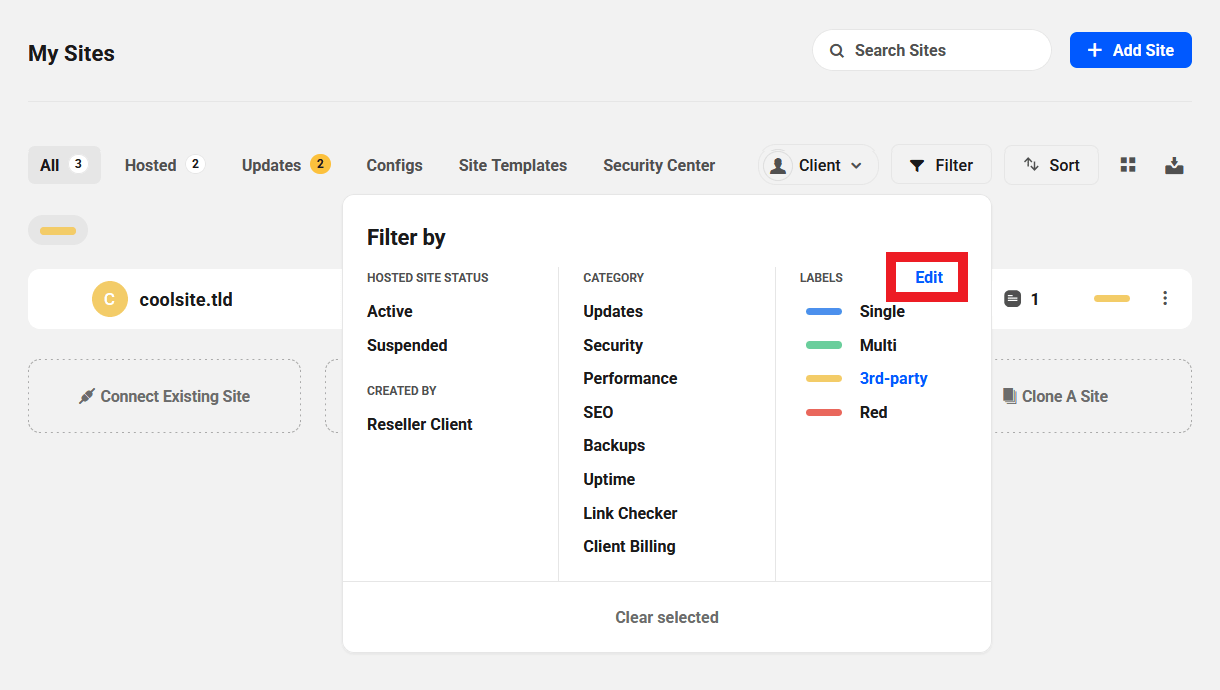Click the Add Site button
1220x690 pixels.
(1130, 50)
